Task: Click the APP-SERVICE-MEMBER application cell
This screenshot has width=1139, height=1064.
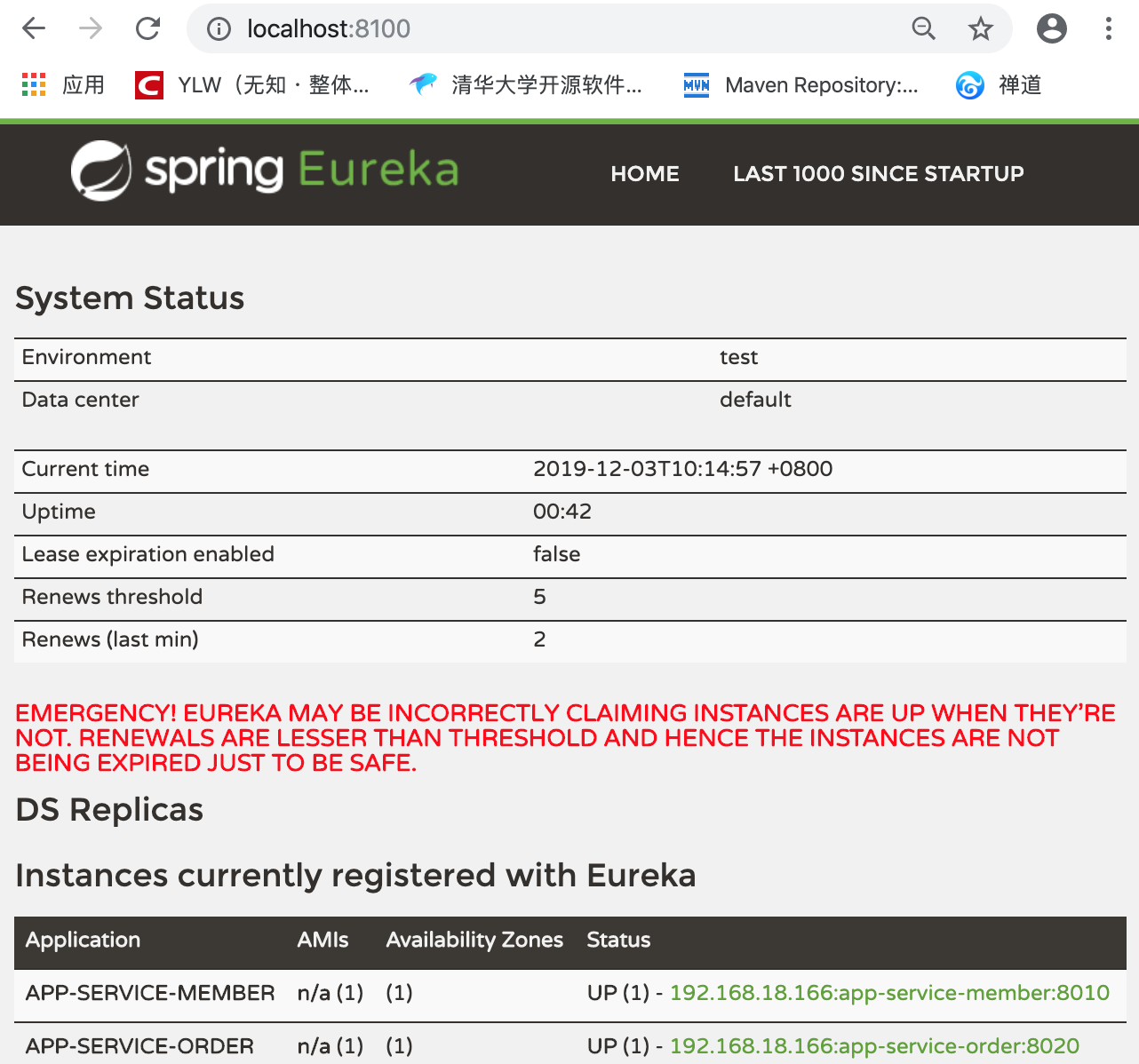Action: [x=150, y=993]
